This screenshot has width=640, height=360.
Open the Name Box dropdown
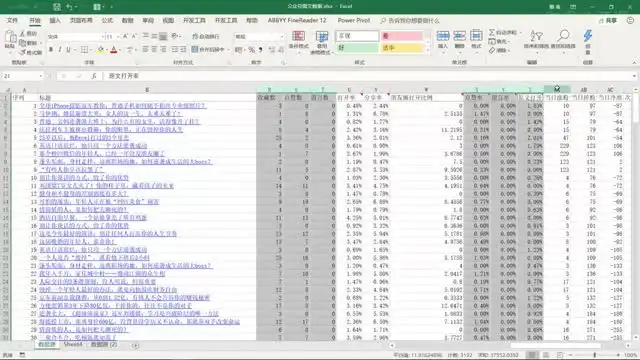click(41, 76)
